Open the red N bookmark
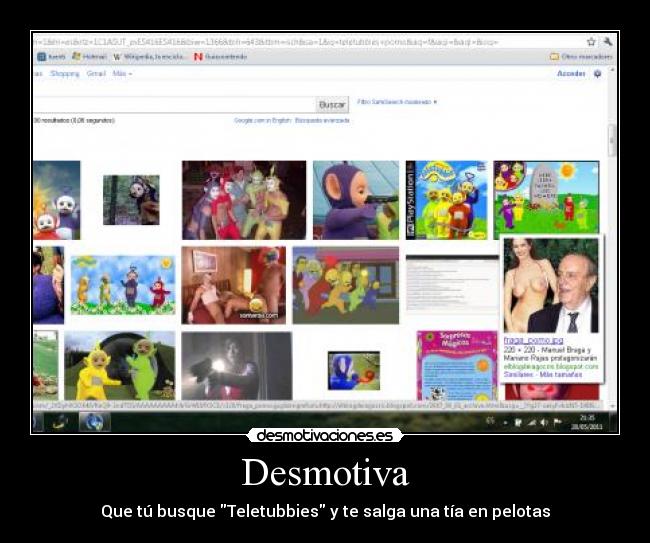This screenshot has height=543, width=650. (221, 57)
